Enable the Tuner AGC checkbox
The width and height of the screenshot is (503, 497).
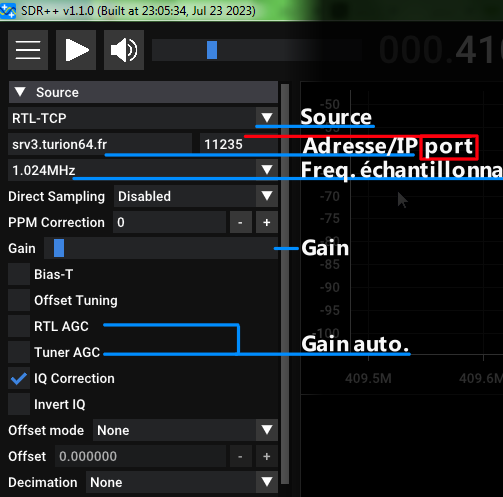pos(19,352)
